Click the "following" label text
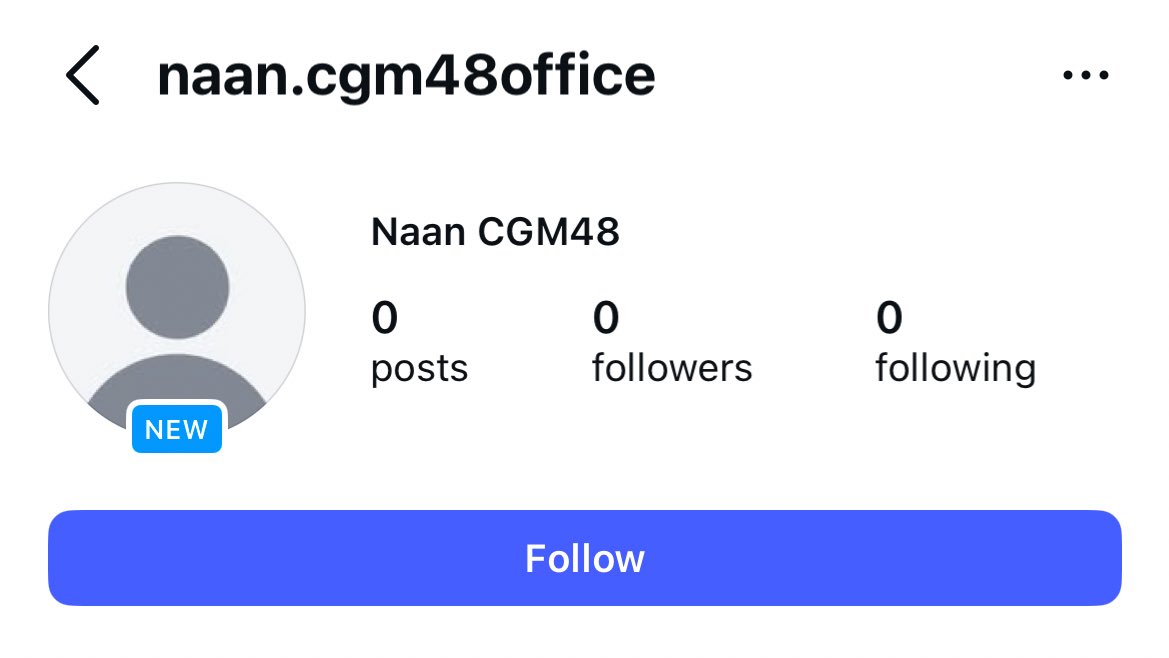This screenshot has width=1169, height=658. click(955, 369)
